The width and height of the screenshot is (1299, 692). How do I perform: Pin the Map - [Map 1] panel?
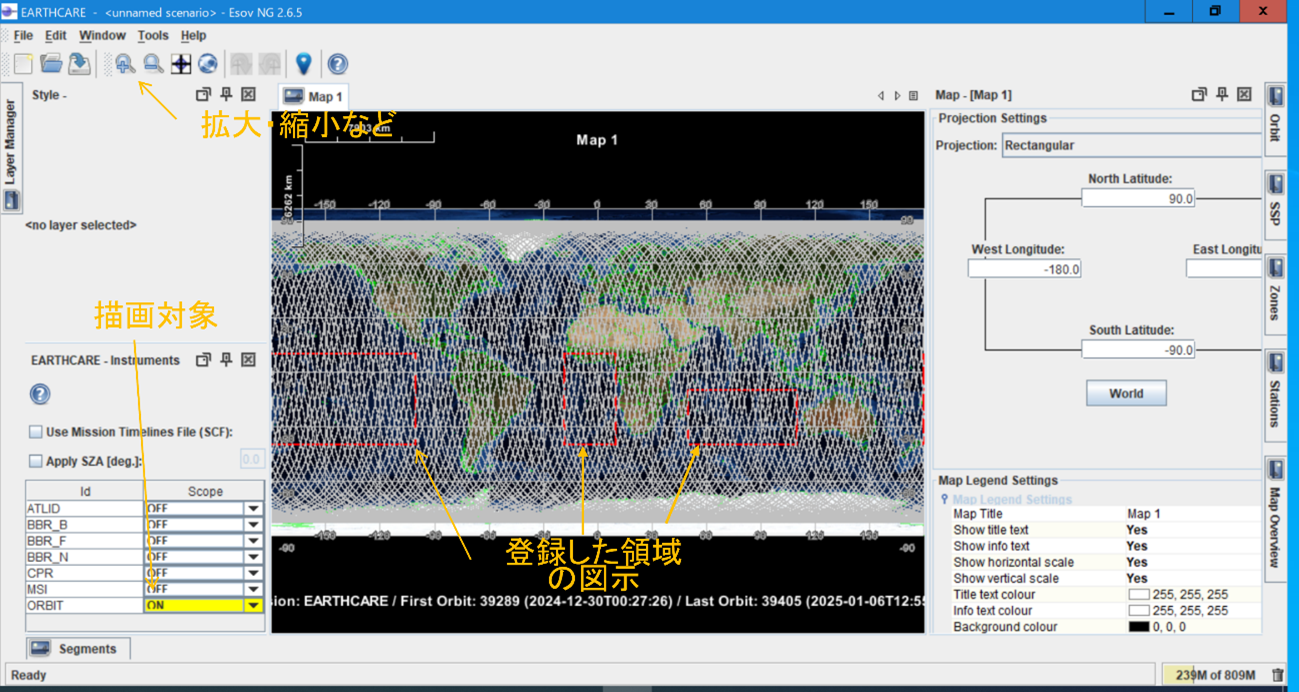[x=1222, y=94]
